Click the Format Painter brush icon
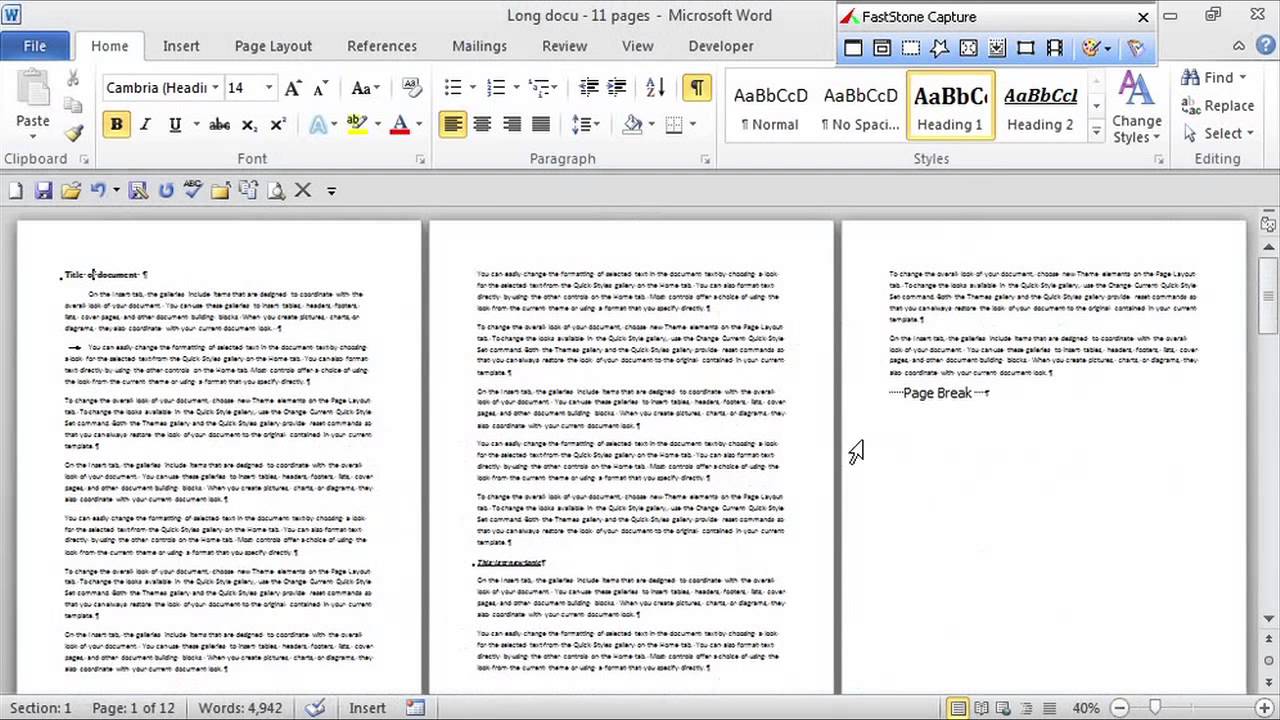The height and width of the screenshot is (720, 1280). click(x=73, y=132)
